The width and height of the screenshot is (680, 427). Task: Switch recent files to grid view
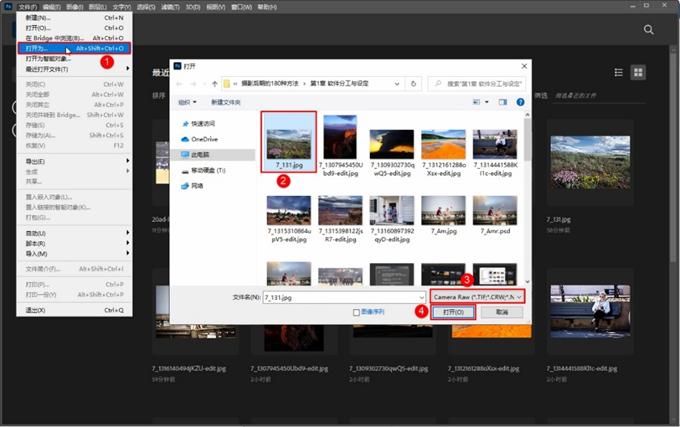(638, 73)
